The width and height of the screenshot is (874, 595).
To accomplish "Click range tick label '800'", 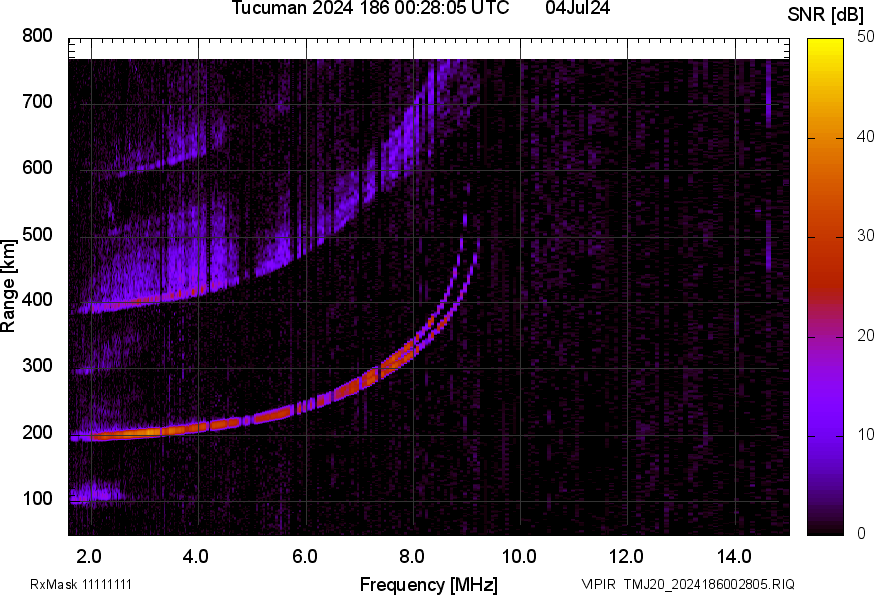I will 37,36.
